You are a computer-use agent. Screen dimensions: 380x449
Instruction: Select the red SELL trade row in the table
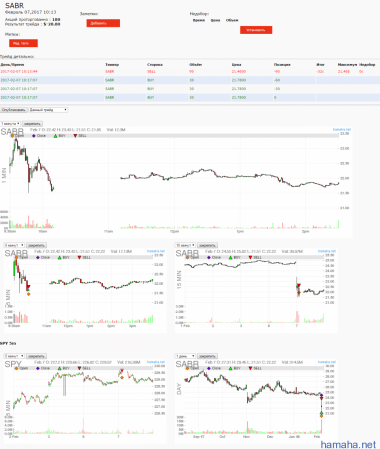[x=190, y=71]
